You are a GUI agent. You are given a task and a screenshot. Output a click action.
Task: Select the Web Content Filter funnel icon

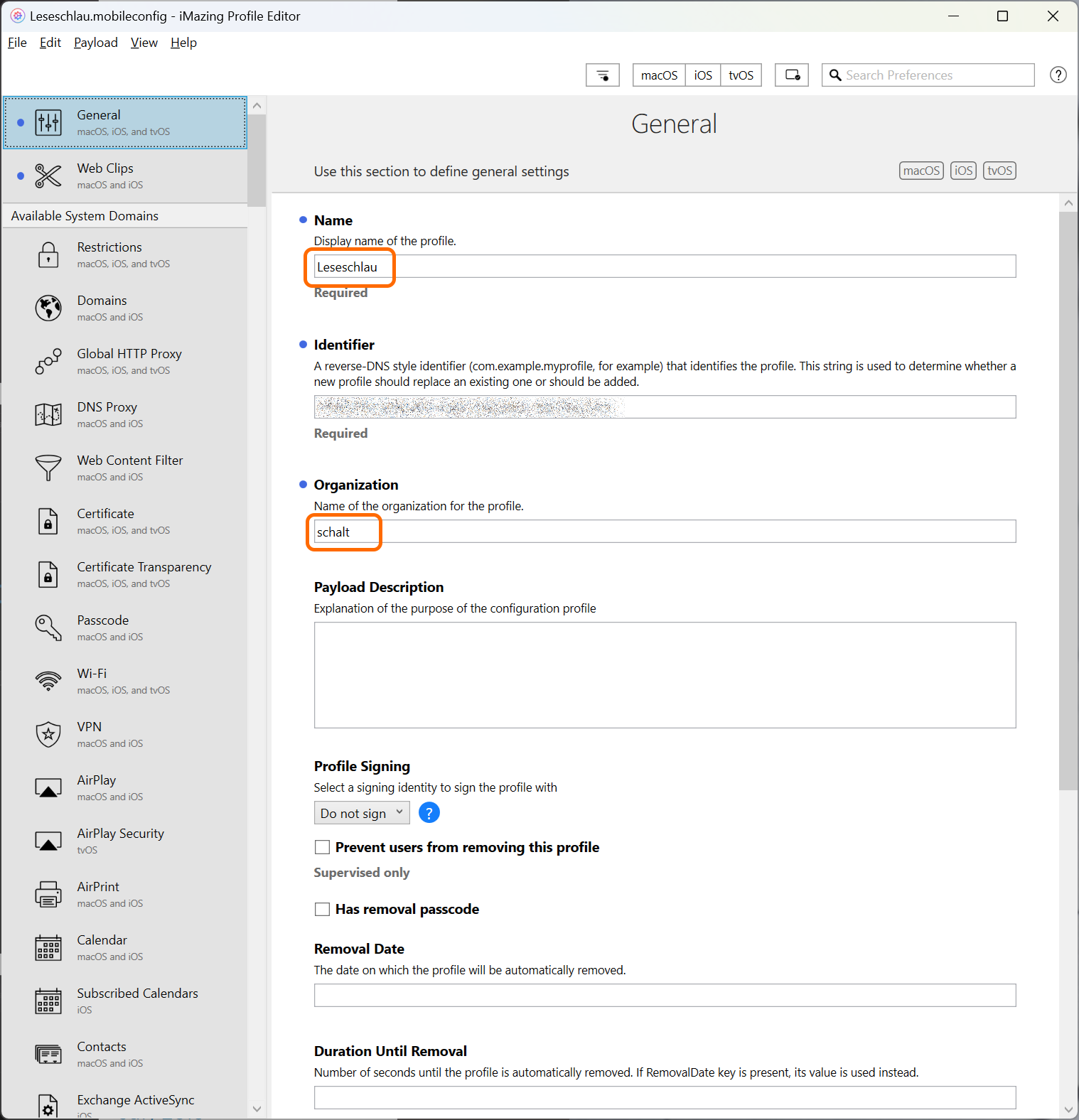pos(48,468)
